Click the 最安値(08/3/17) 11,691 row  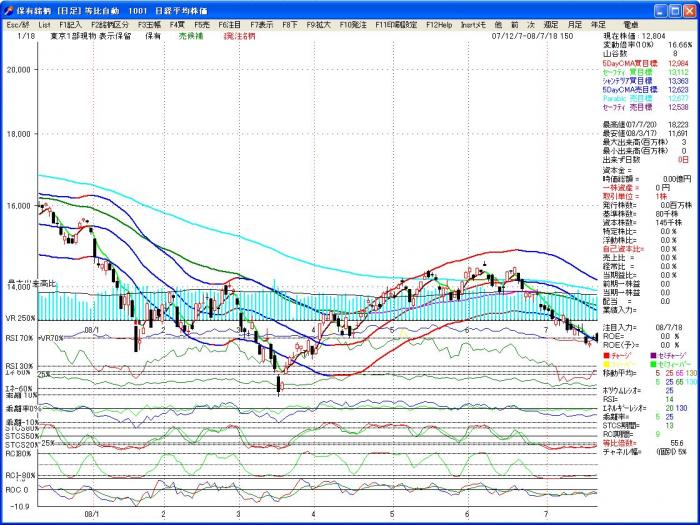pyautogui.click(x=646, y=133)
